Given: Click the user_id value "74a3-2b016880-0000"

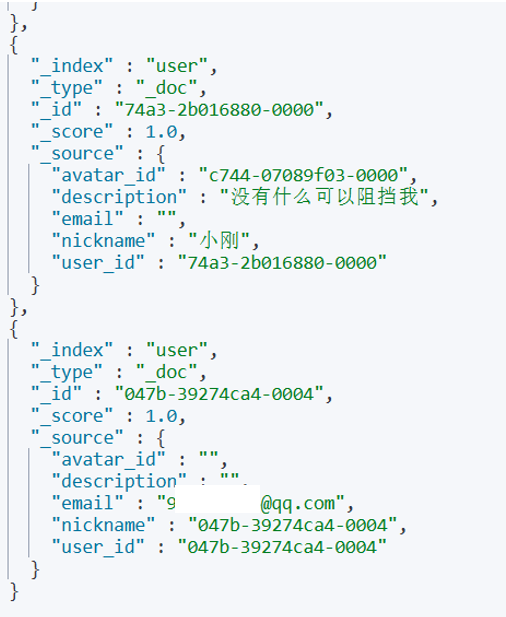Looking at the screenshot, I should pos(282,263).
